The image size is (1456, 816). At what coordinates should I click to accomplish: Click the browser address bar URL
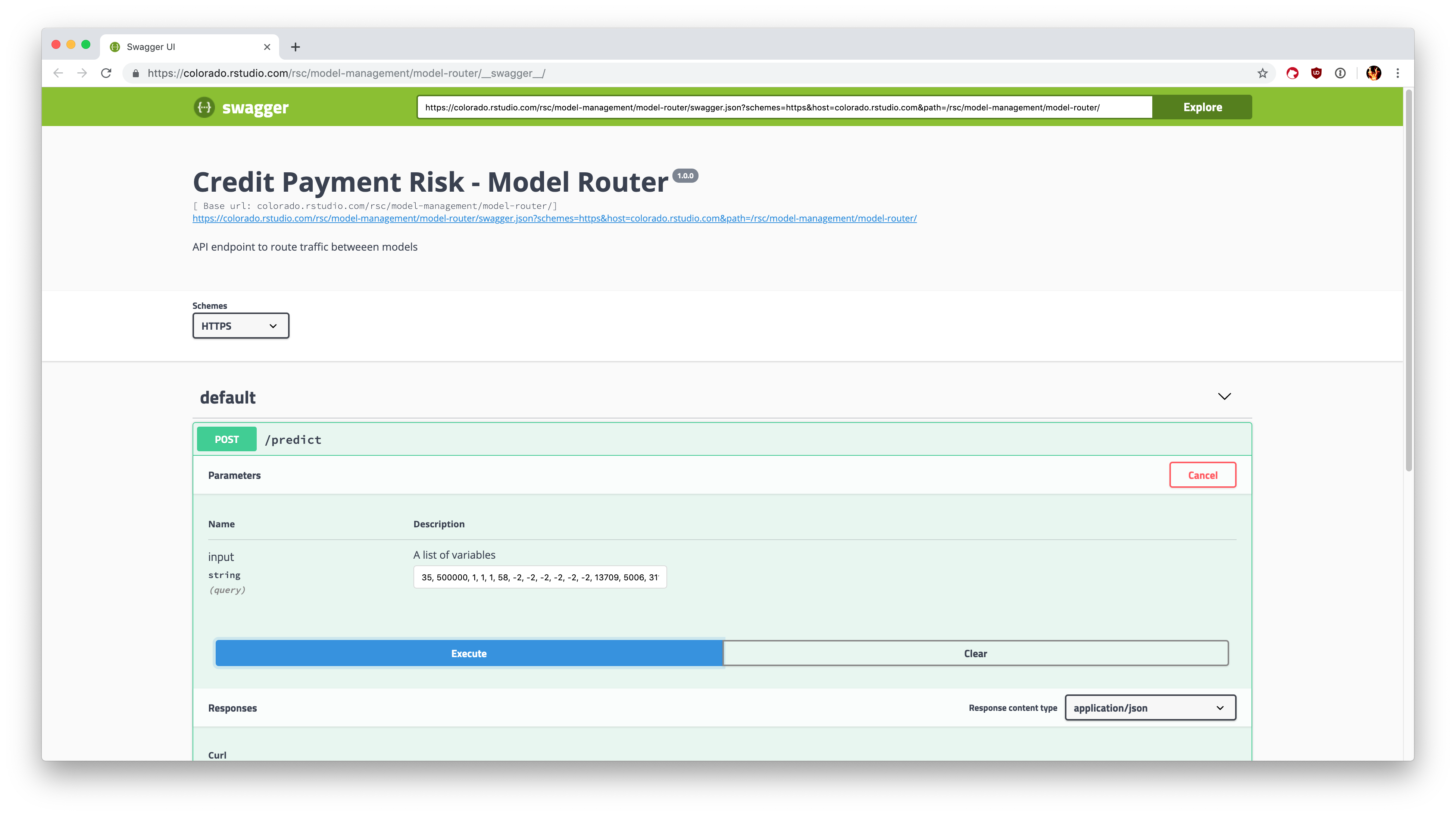point(346,73)
